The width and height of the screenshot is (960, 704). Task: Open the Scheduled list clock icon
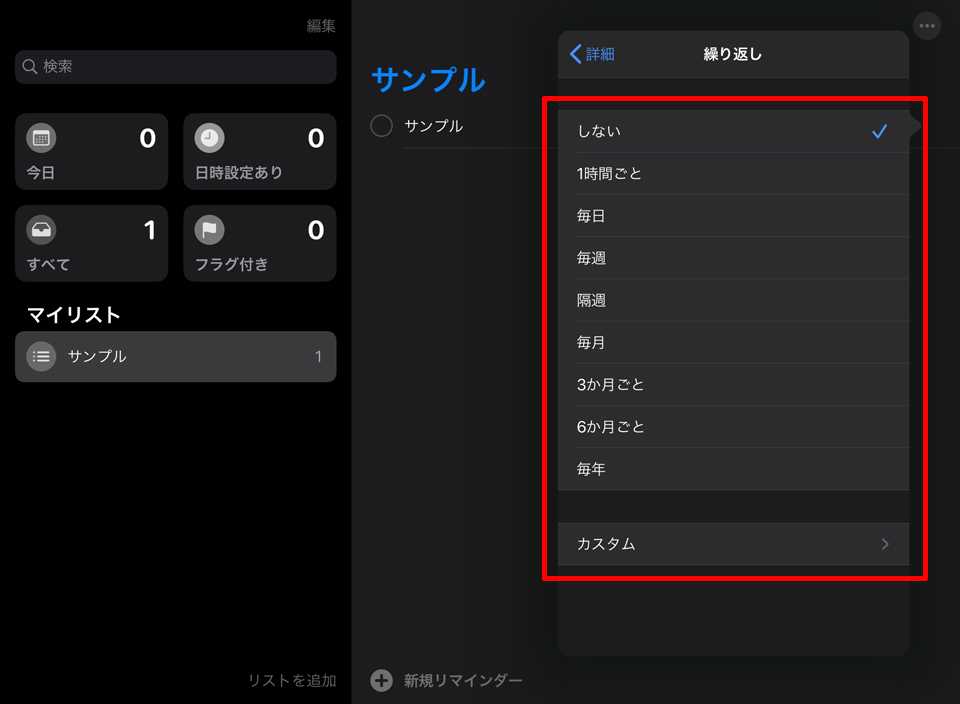[x=209, y=138]
